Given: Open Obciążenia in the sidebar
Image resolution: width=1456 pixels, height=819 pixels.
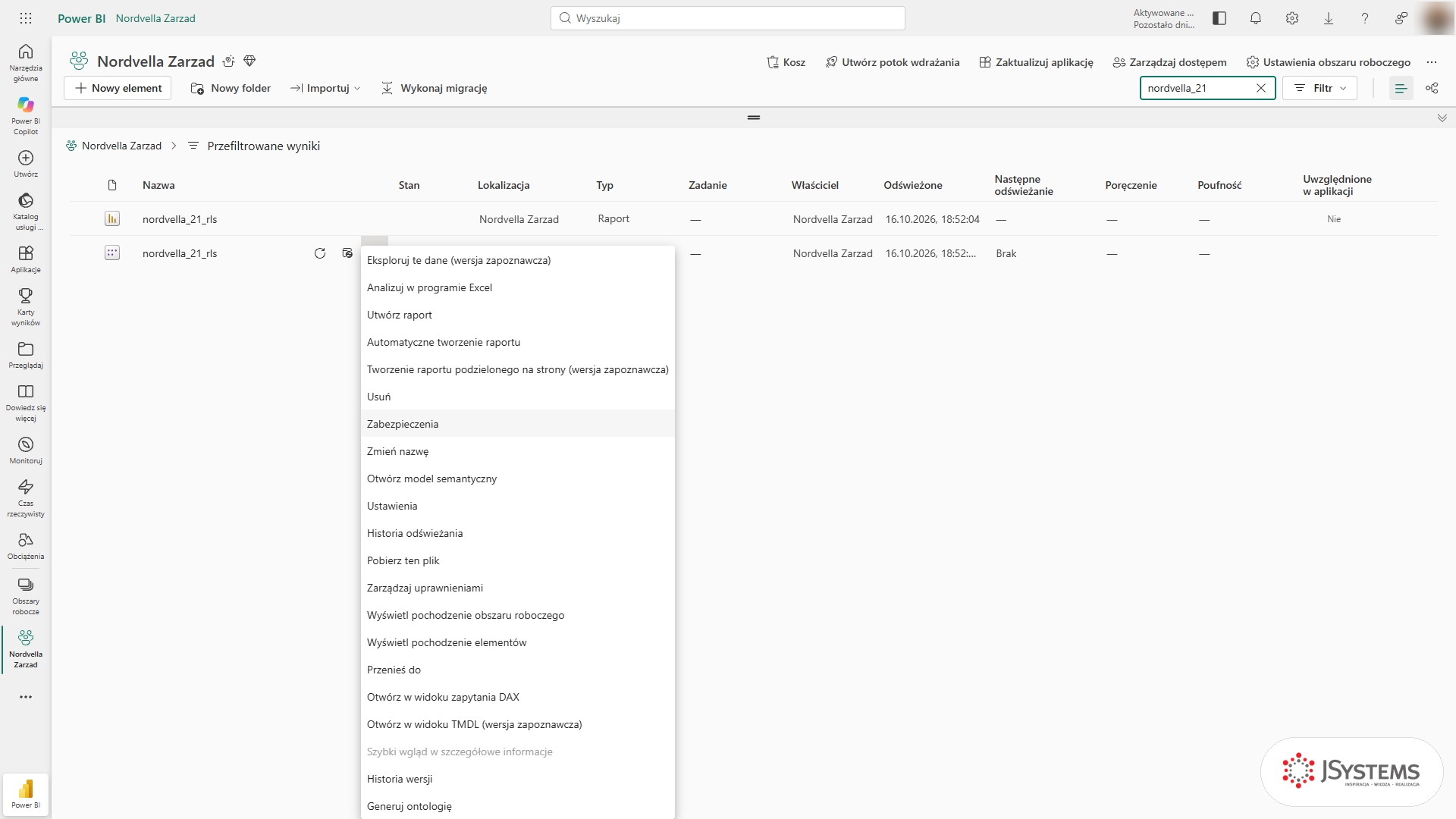Looking at the screenshot, I should click(26, 545).
